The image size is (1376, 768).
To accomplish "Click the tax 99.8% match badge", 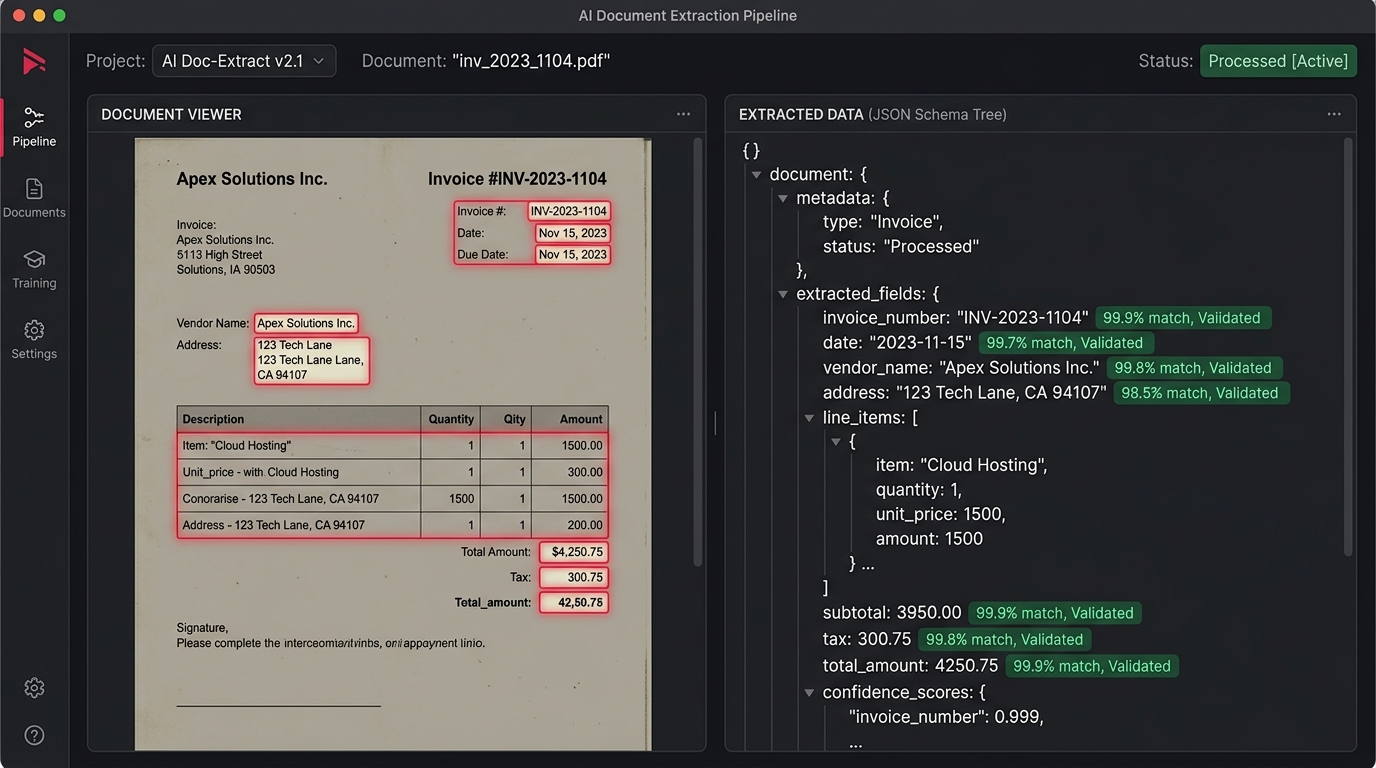I will point(1005,639).
